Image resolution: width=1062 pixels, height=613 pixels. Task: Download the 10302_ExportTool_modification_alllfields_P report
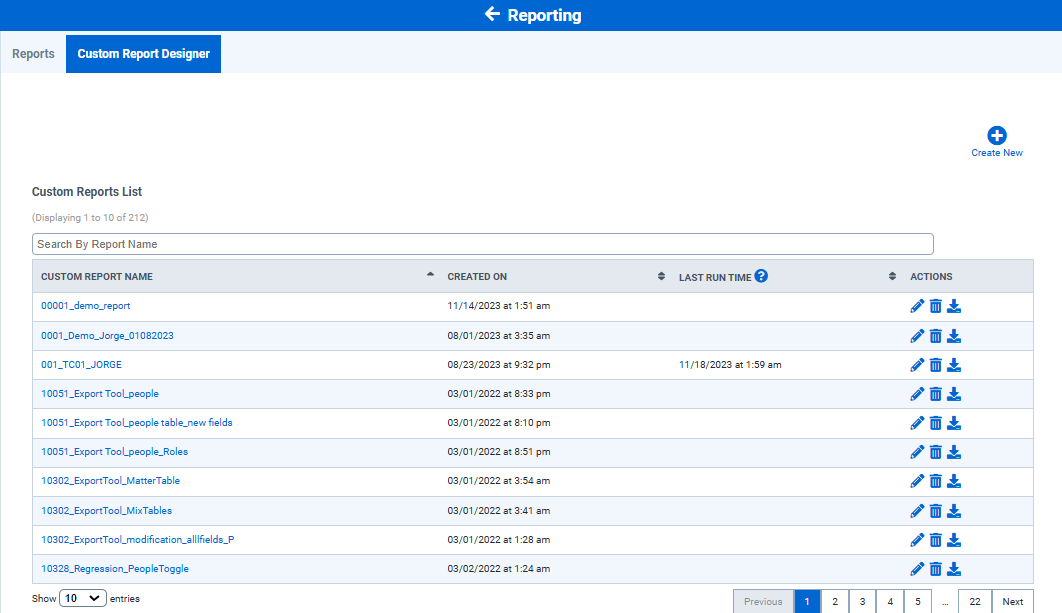(x=954, y=541)
